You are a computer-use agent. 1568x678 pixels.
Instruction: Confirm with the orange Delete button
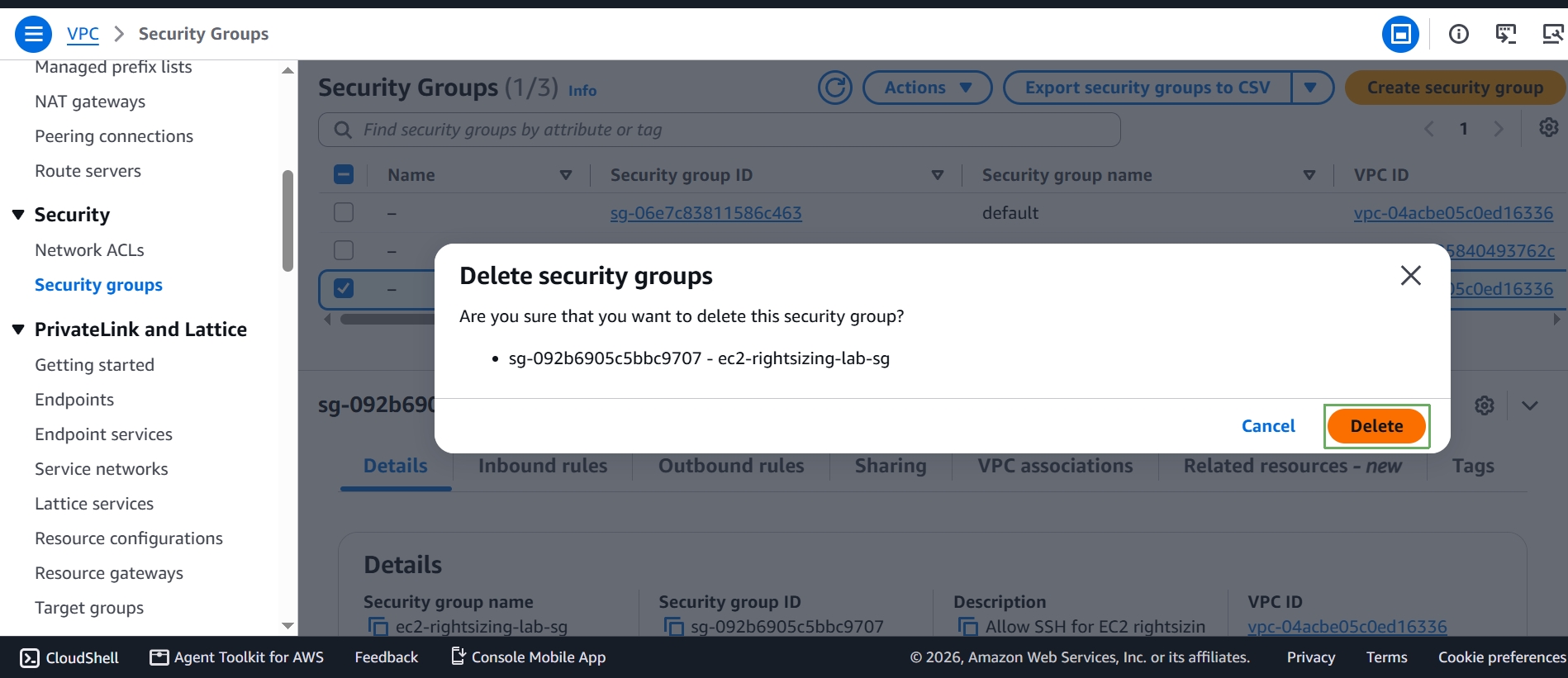pos(1376,426)
